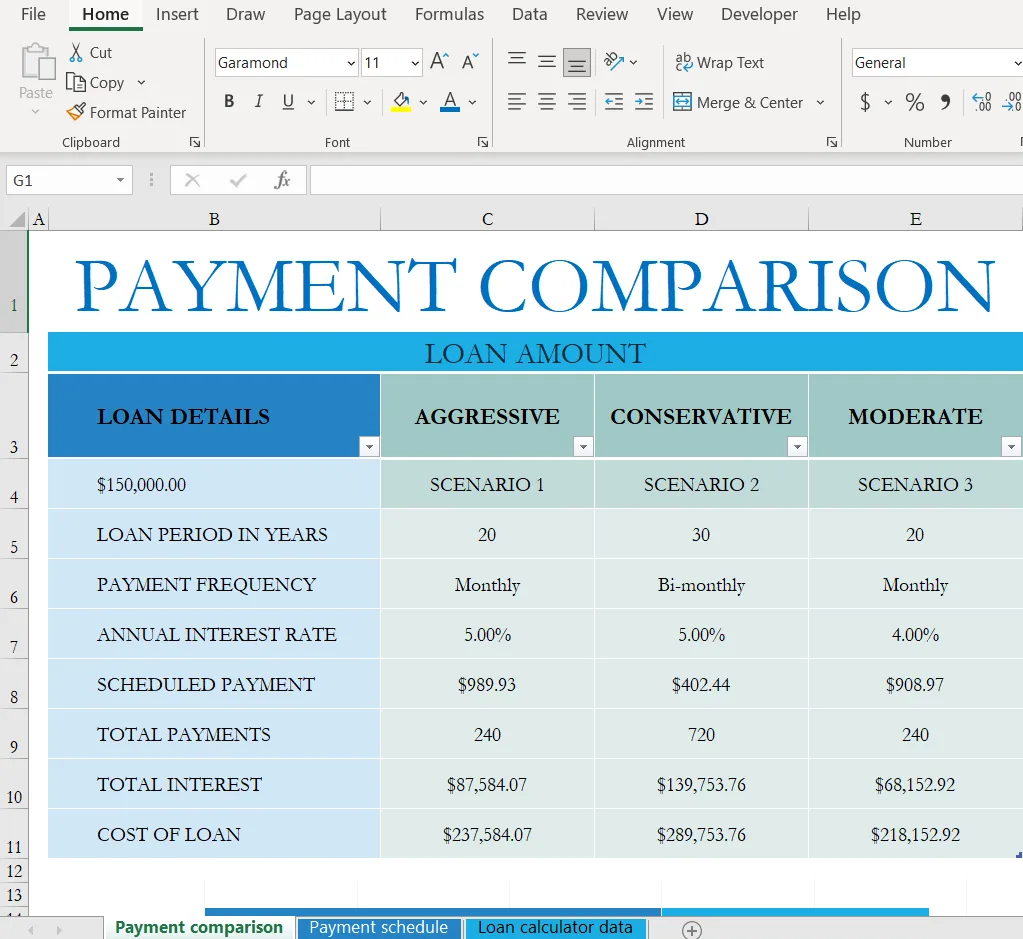Expand the Borders options arrow

367,102
